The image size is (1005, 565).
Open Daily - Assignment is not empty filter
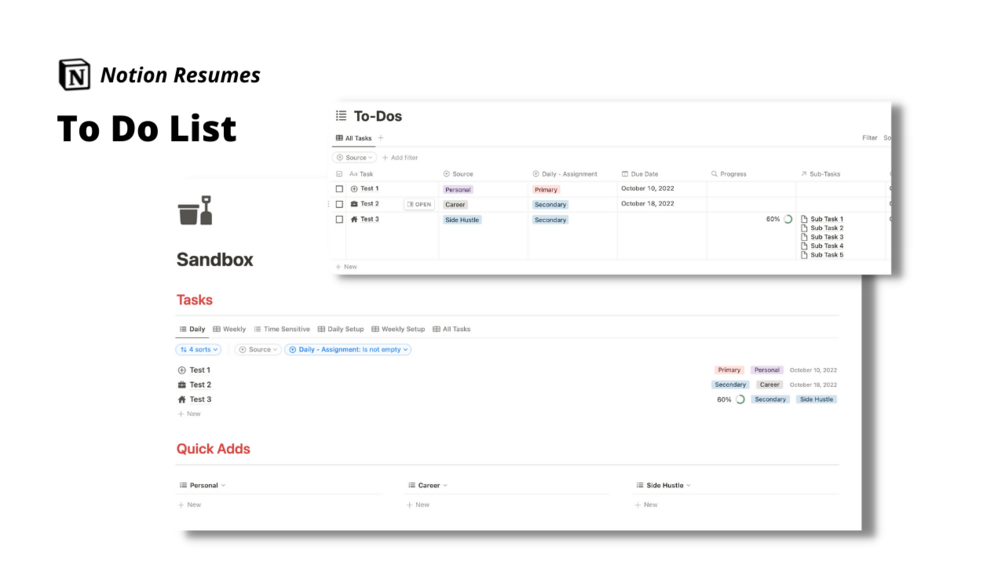(x=348, y=350)
